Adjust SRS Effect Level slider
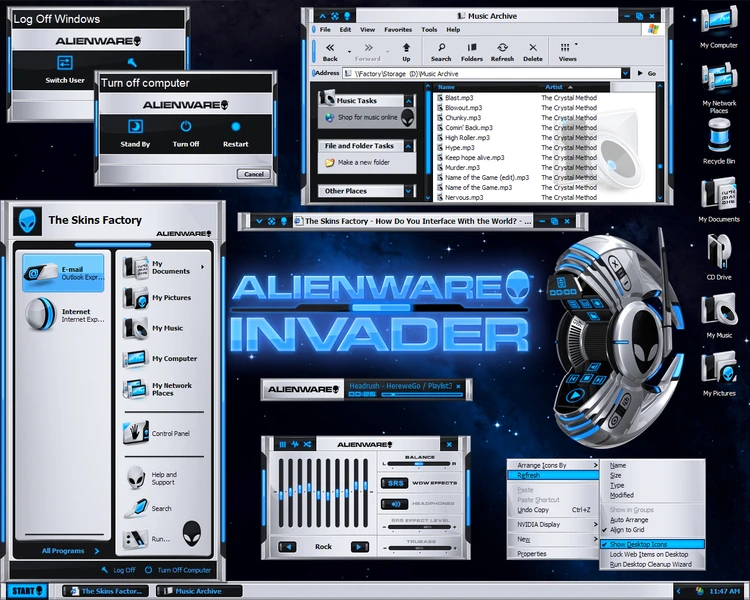This screenshot has width=750, height=600. [419, 527]
